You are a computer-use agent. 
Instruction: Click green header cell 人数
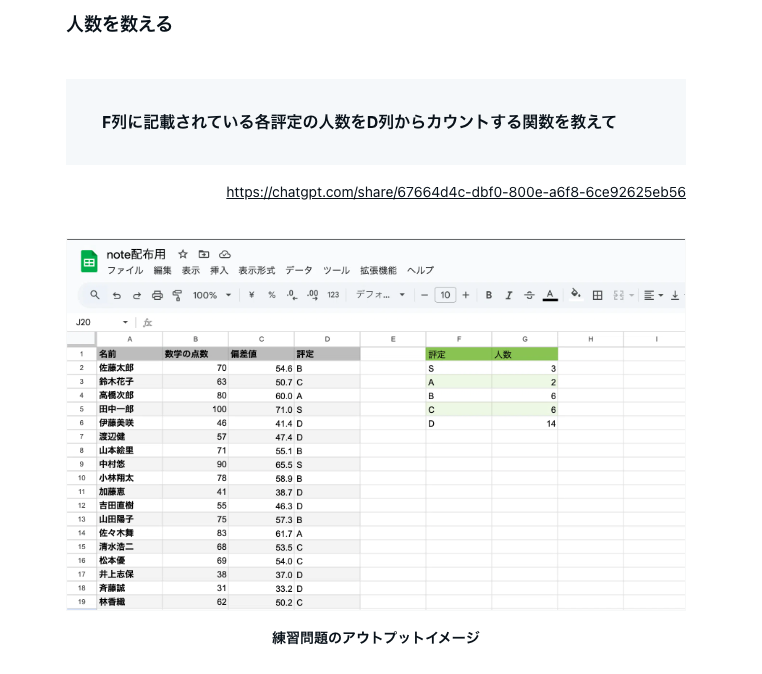(x=525, y=354)
